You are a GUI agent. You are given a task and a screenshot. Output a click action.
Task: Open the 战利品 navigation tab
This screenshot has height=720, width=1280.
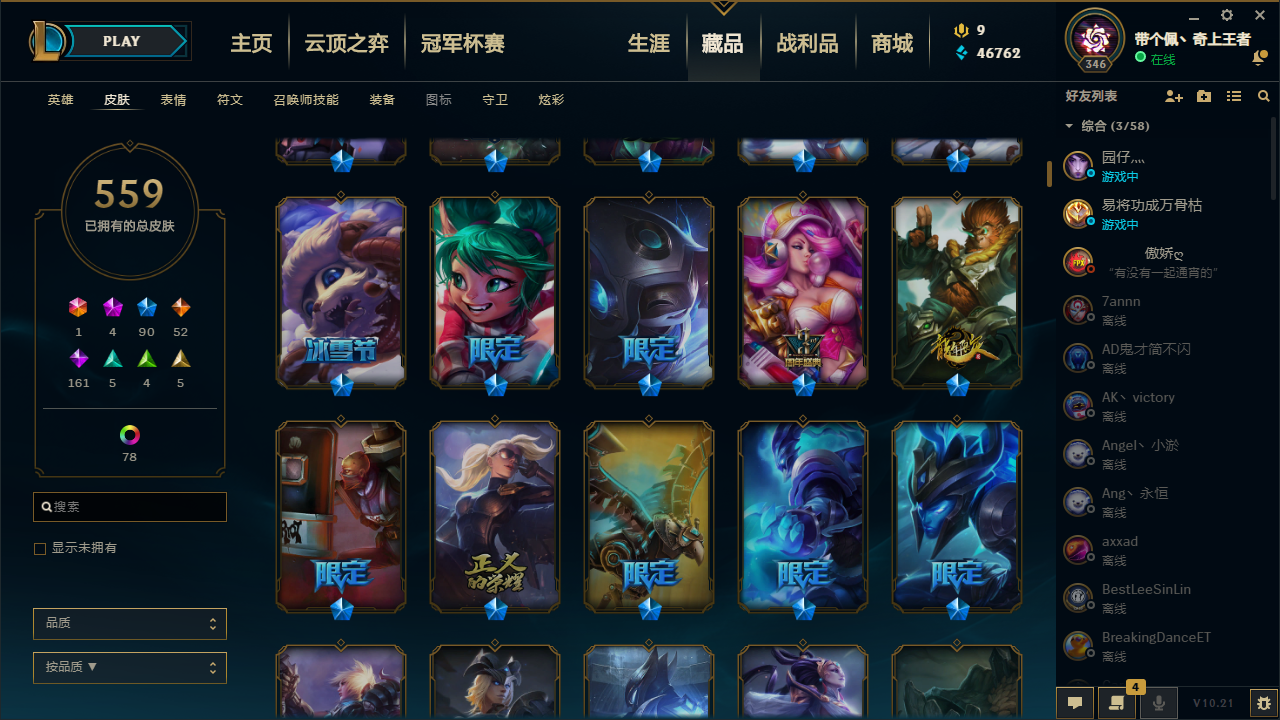tap(807, 43)
